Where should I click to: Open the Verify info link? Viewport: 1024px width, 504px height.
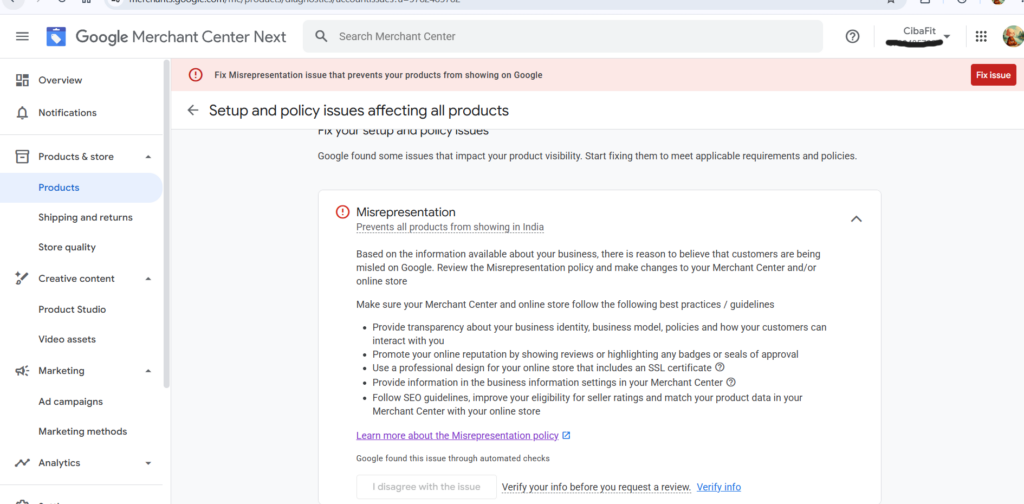[719, 487]
